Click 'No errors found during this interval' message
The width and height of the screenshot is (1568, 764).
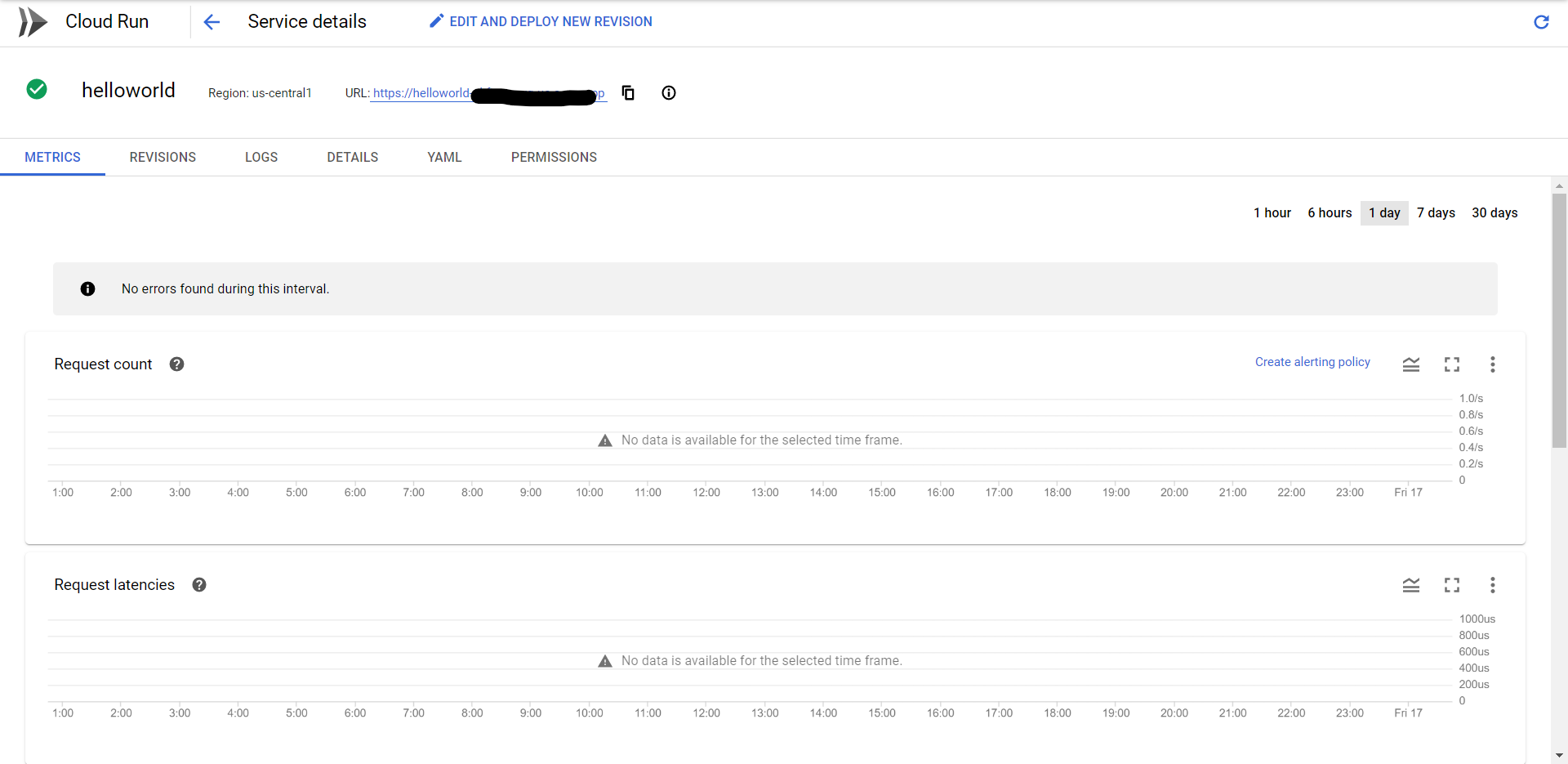[225, 288]
